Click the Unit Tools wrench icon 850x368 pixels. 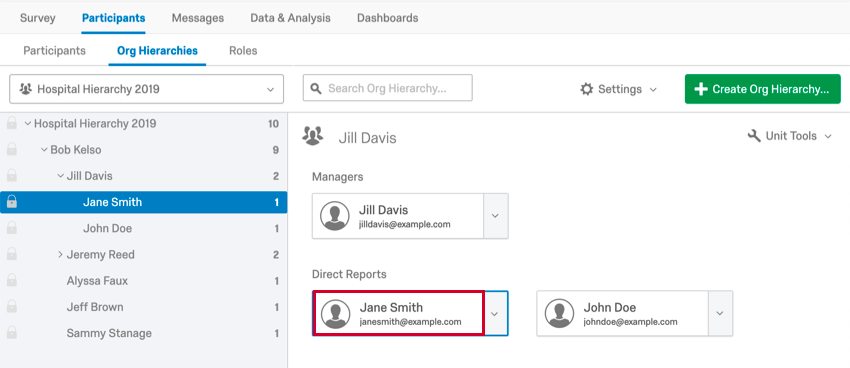(x=754, y=136)
